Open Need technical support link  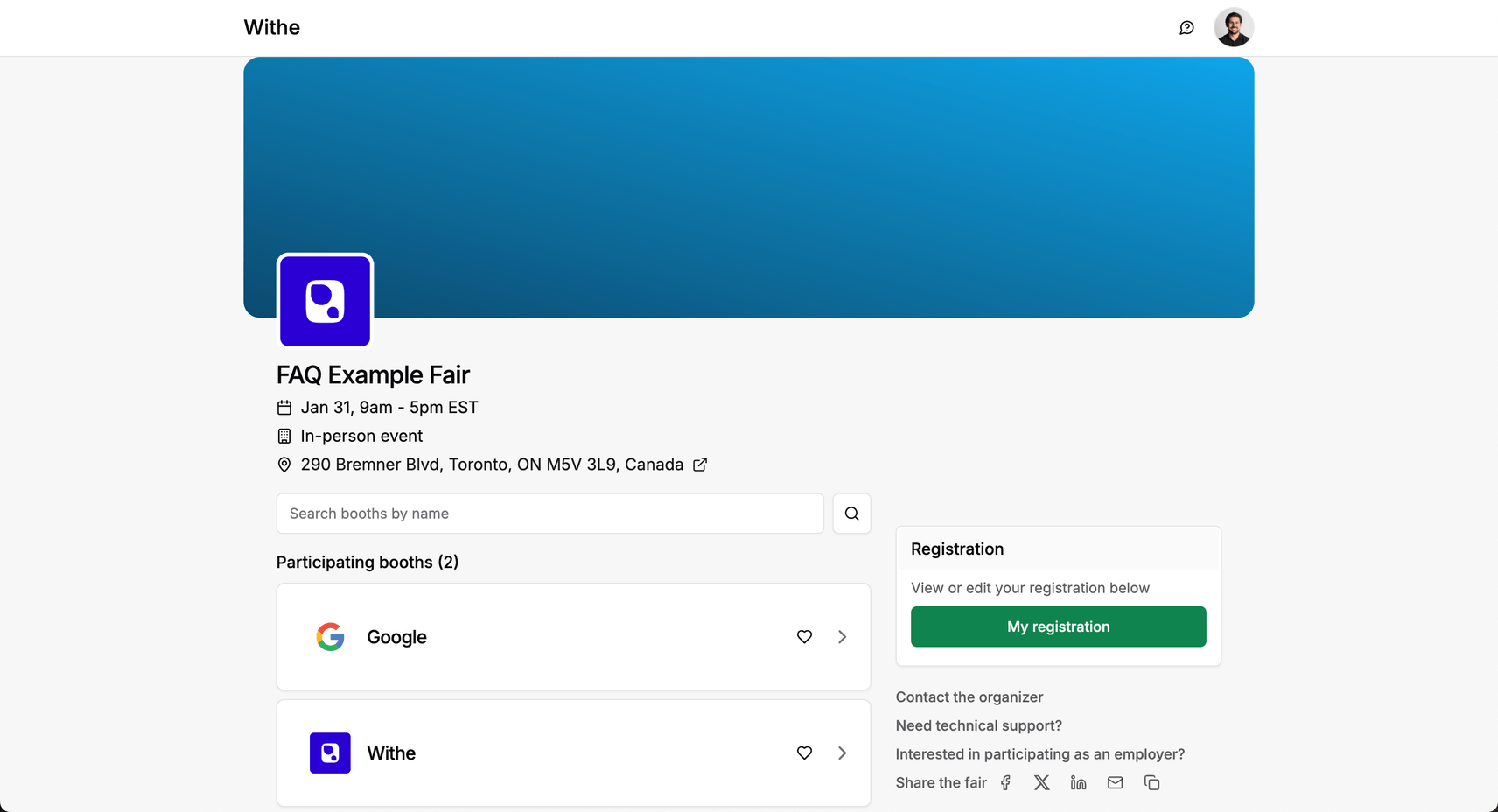coord(978,725)
